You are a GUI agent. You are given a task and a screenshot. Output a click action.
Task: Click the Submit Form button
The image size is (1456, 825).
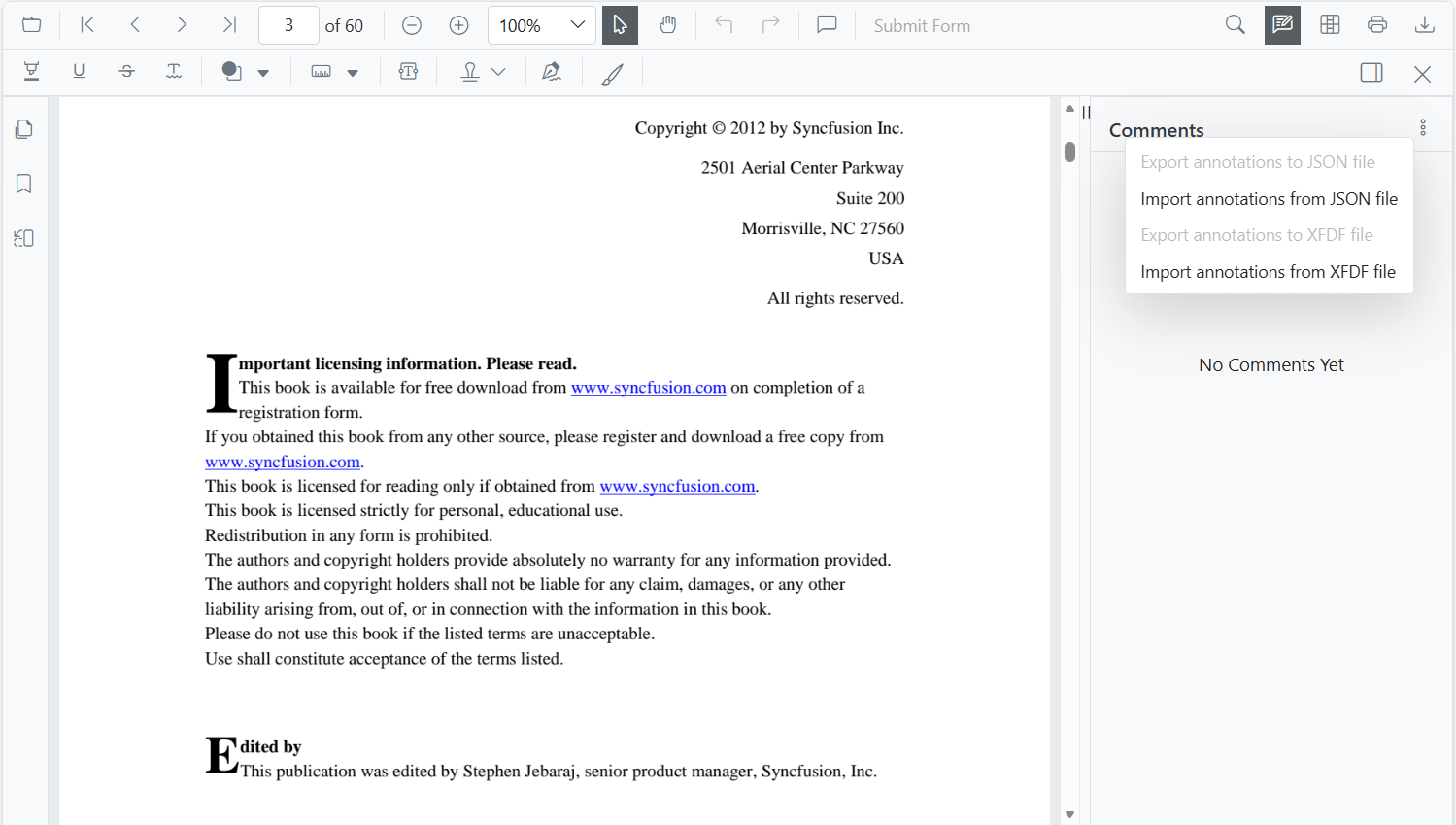(x=922, y=26)
